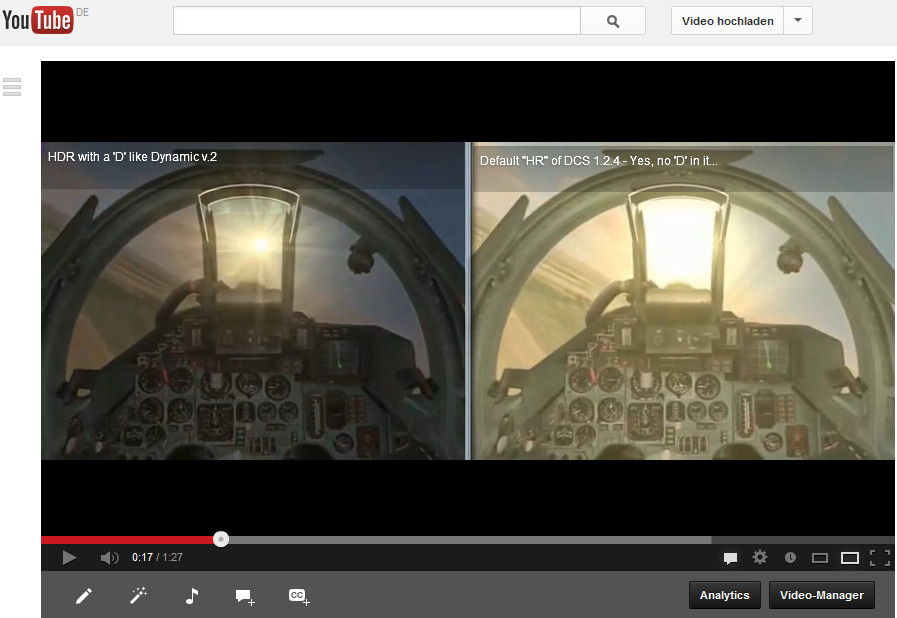Click the Video hochladen button

(727, 21)
